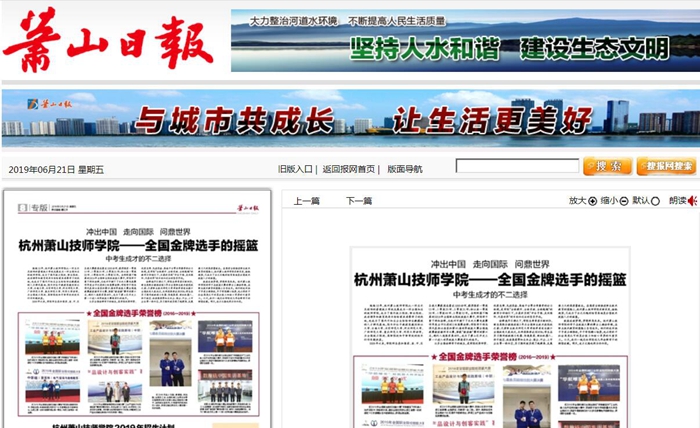700x428 pixels.
Task: Click the 品设计与创客实践 photo in the left thumbnail
Action: (115, 385)
